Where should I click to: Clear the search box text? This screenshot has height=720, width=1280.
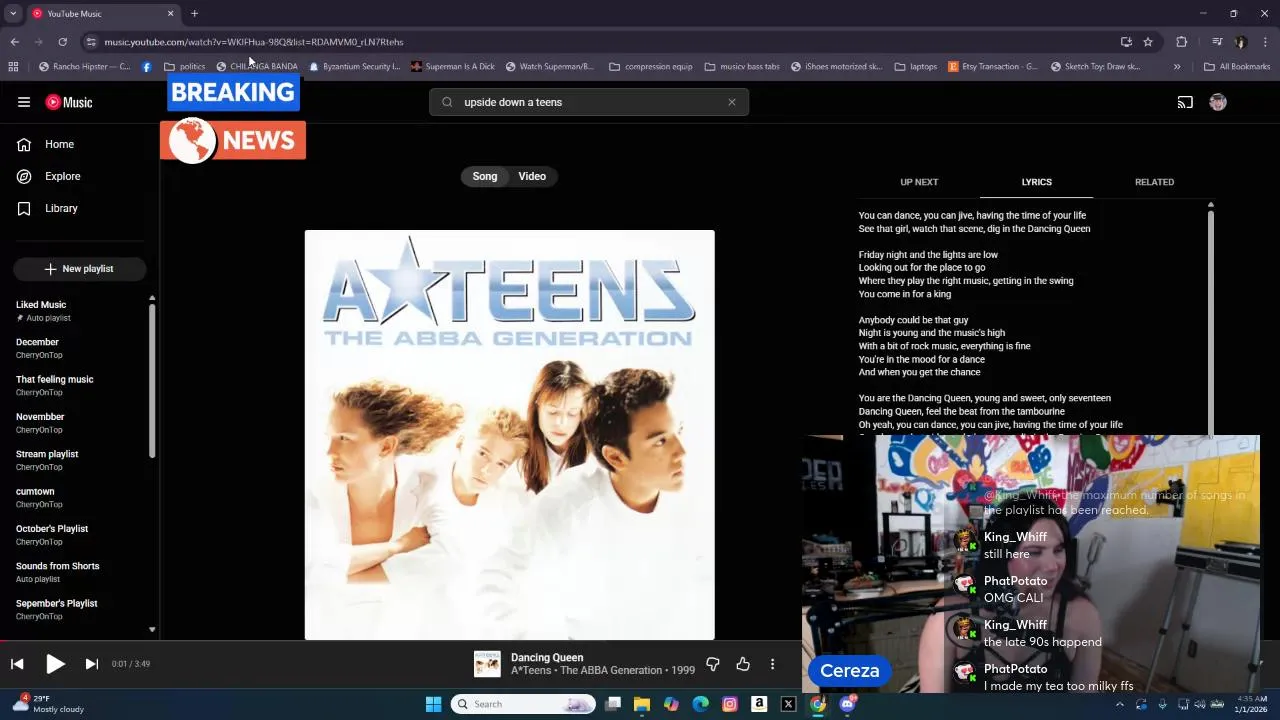click(x=731, y=102)
